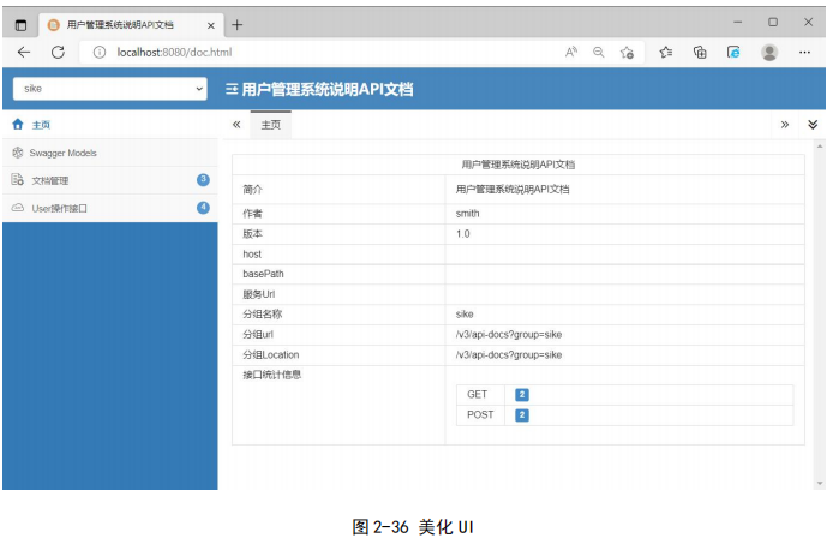Reload the page with the refresh icon
Screen dimensions: 839x550
click(58, 52)
